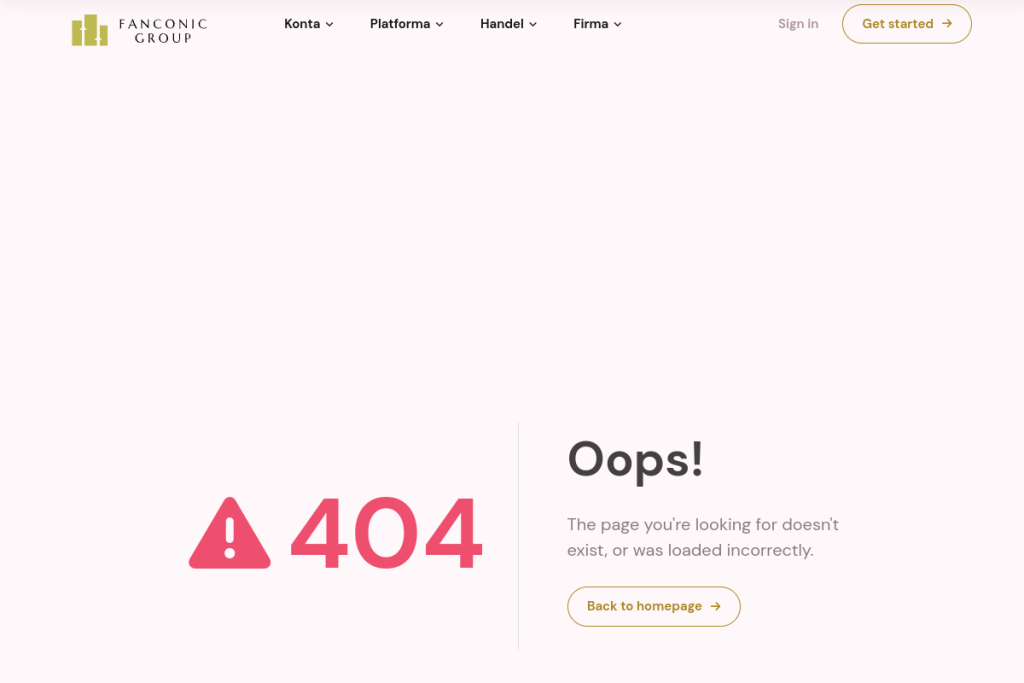The image size is (1024, 683).
Task: Click the vertical divider beside 404
Action: click(519, 535)
